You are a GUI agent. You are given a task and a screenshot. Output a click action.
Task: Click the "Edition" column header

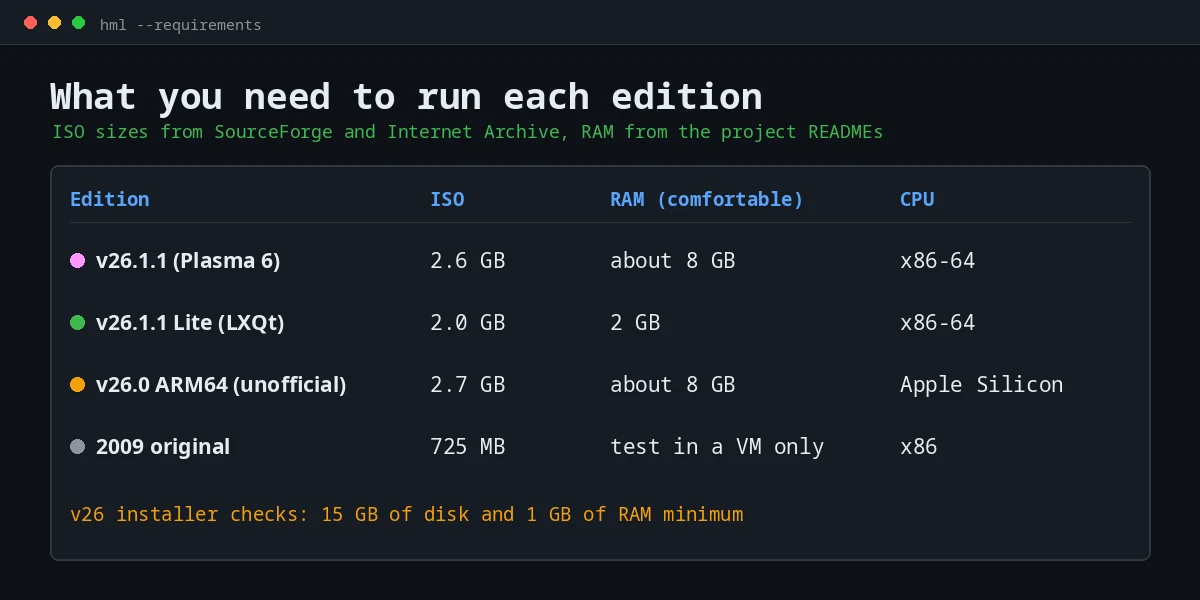pos(110,199)
